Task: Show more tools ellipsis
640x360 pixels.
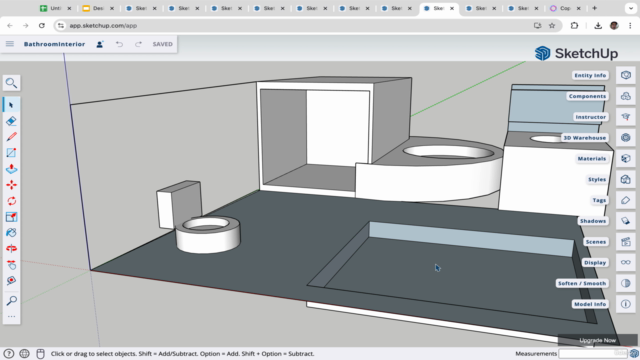Action: click(x=11, y=316)
